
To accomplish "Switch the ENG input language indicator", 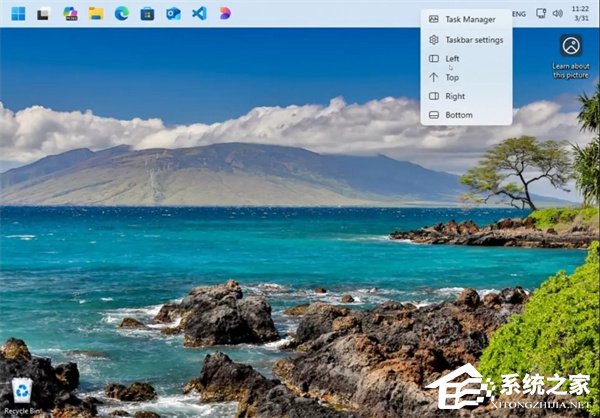I will 519,14.
